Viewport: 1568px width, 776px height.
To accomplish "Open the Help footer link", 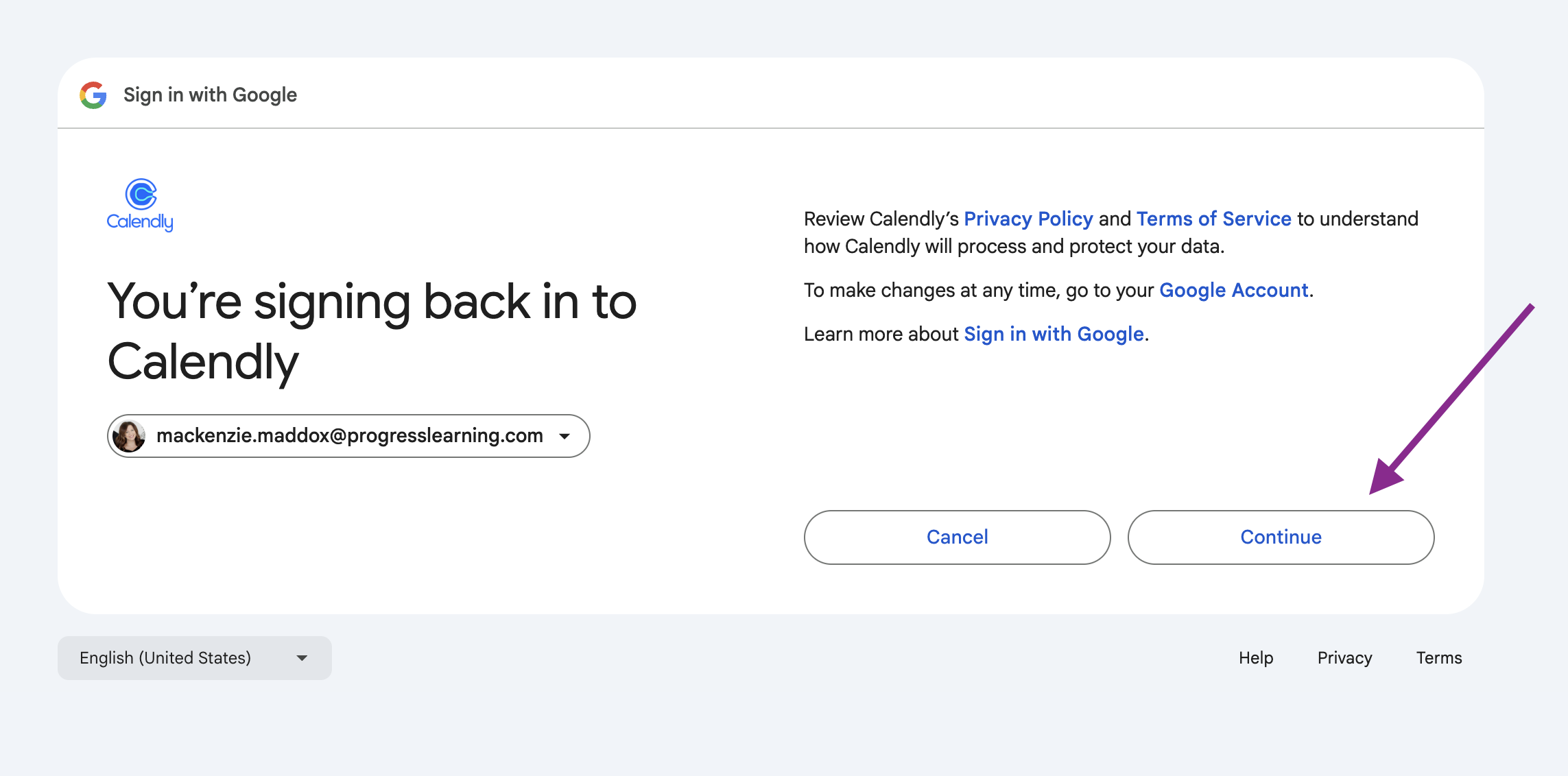I will pos(1256,658).
